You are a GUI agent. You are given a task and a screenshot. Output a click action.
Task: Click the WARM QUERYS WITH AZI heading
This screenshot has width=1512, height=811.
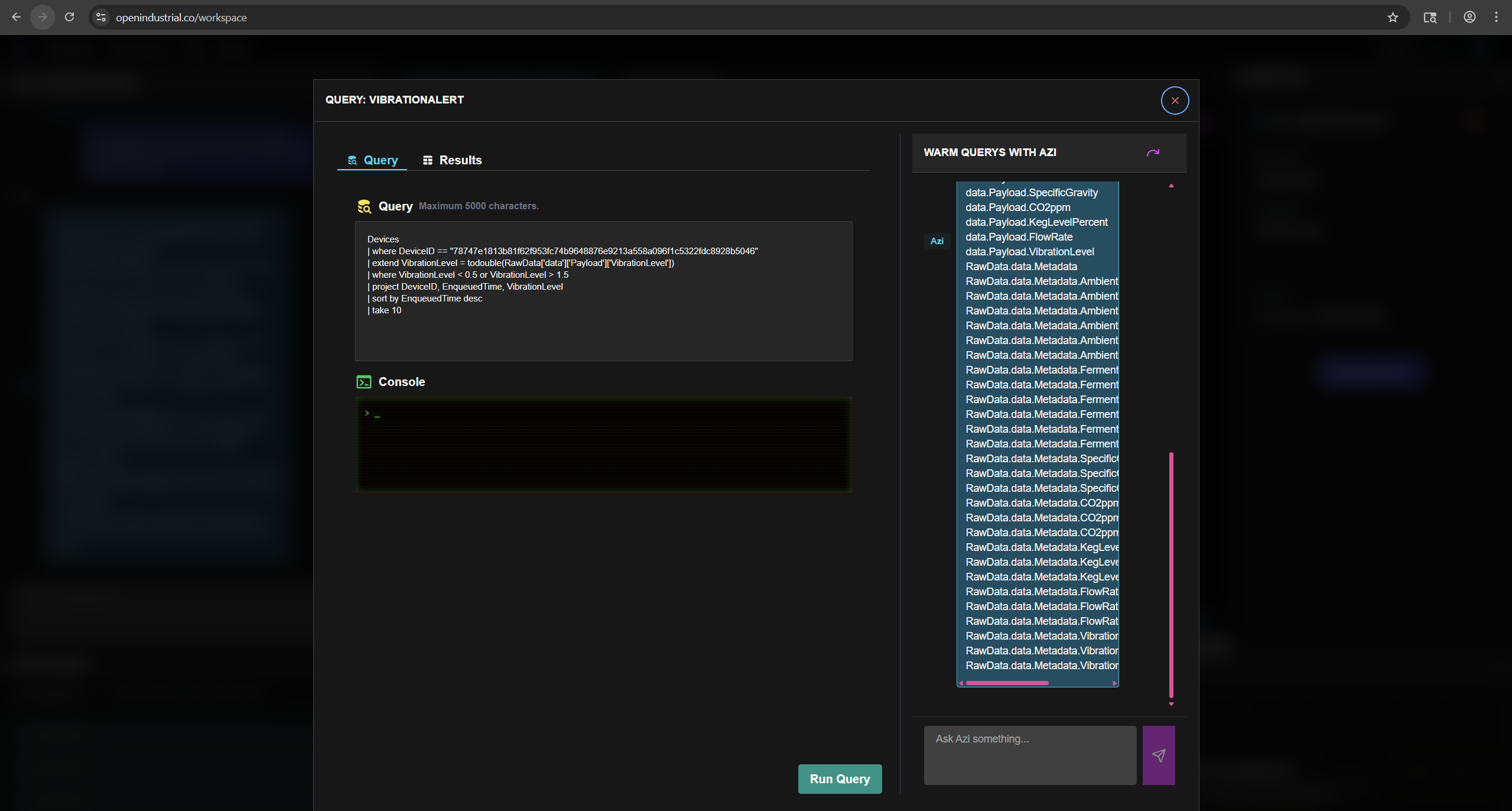[x=990, y=153]
